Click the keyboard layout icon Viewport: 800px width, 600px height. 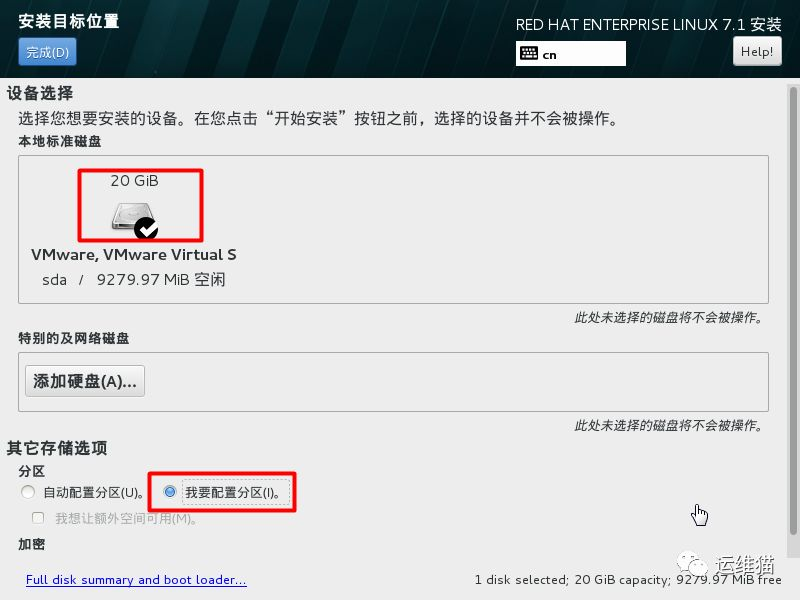coord(529,54)
